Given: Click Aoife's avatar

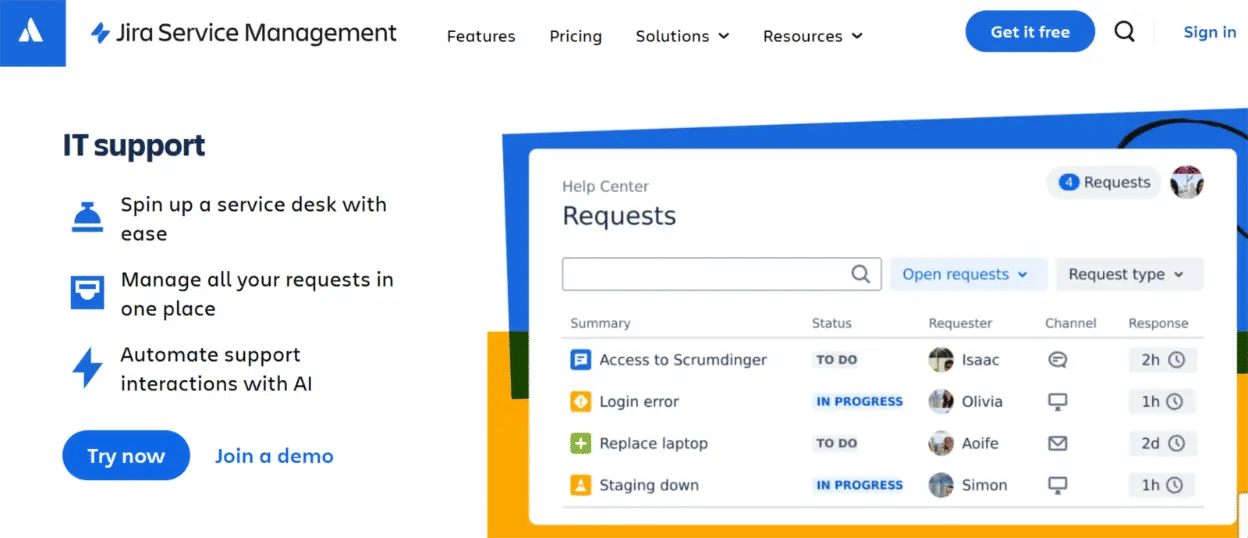Looking at the screenshot, I should coord(941,443).
